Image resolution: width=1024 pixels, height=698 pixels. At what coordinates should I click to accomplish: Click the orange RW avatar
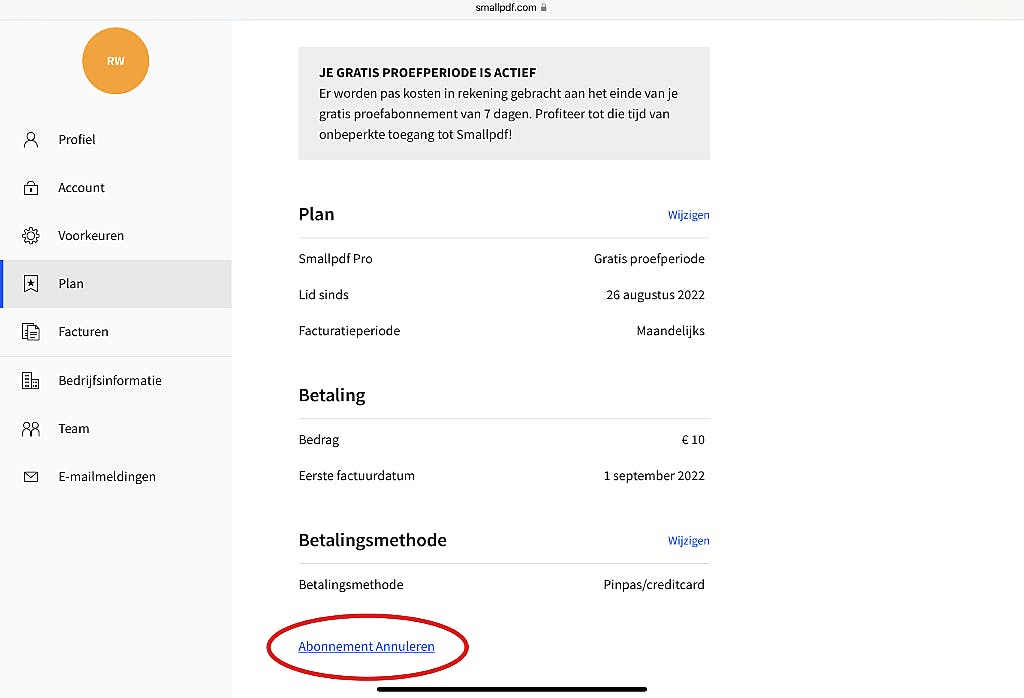116,61
